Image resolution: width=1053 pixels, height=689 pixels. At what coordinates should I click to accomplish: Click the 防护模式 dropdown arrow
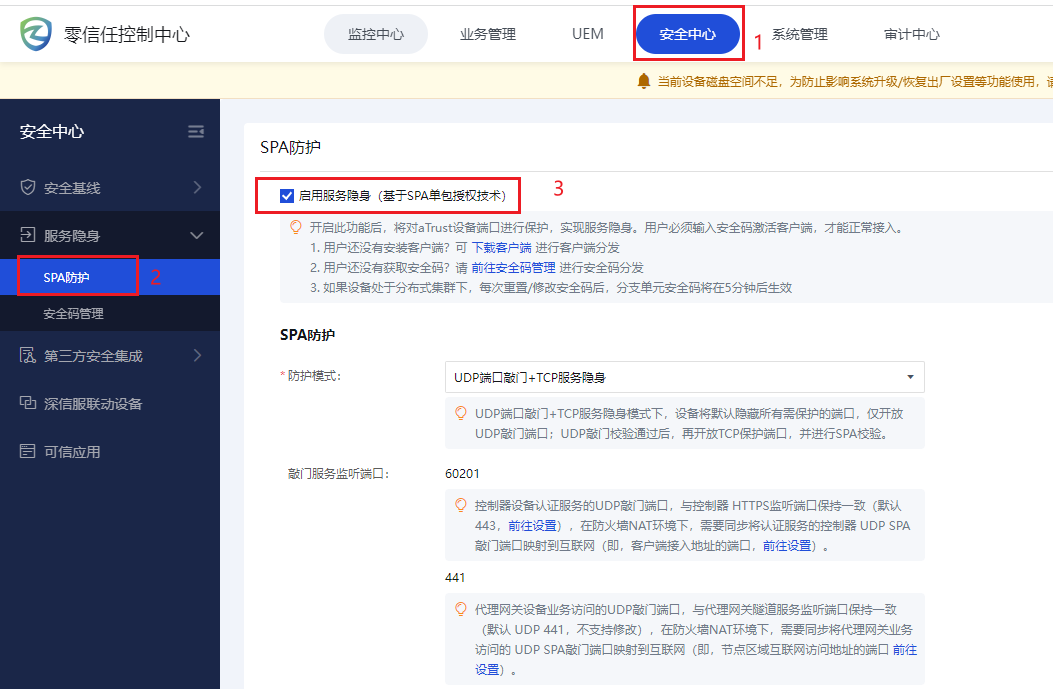click(910, 377)
